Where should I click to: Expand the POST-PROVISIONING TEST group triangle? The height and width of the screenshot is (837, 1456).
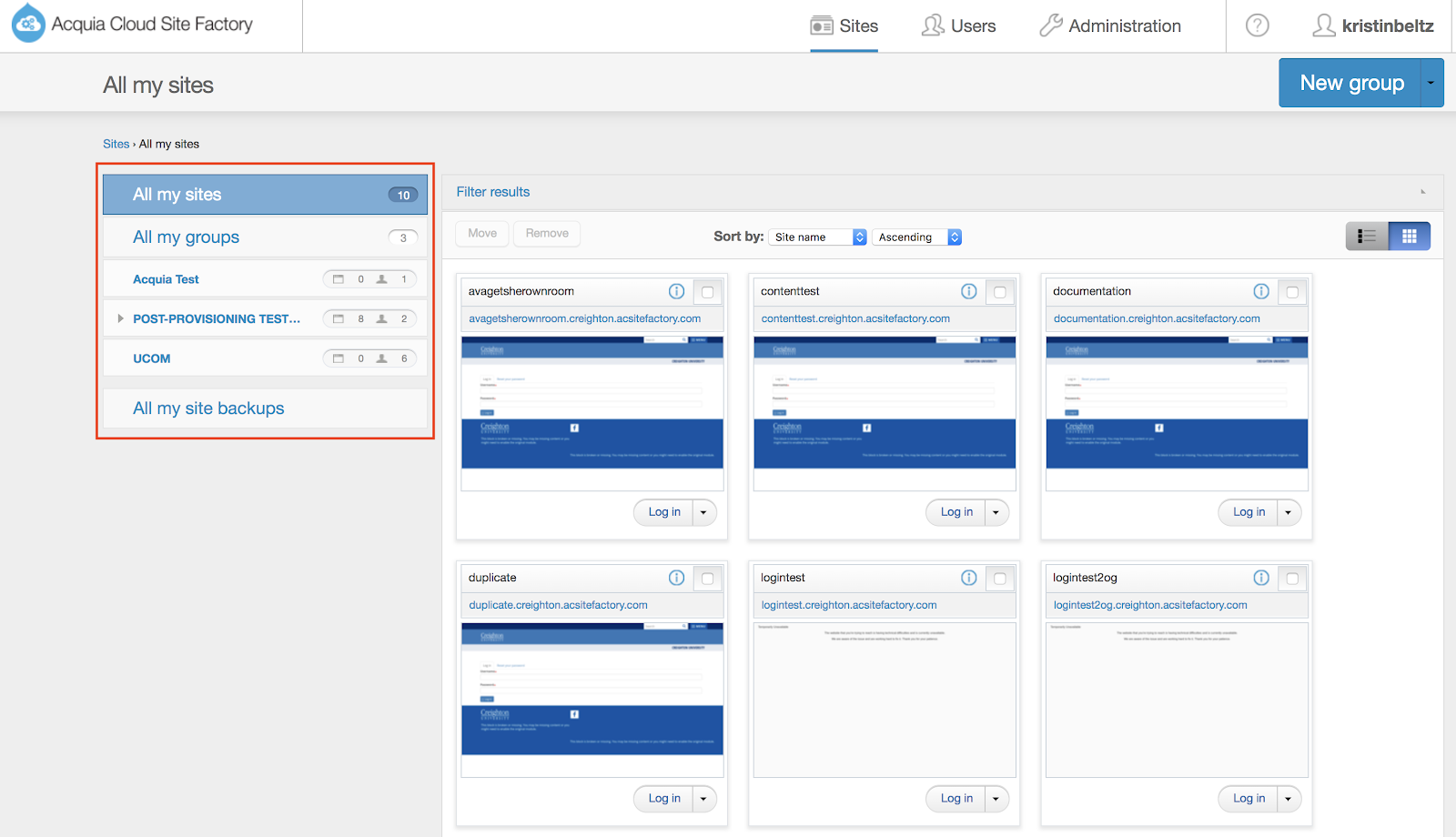click(x=120, y=318)
